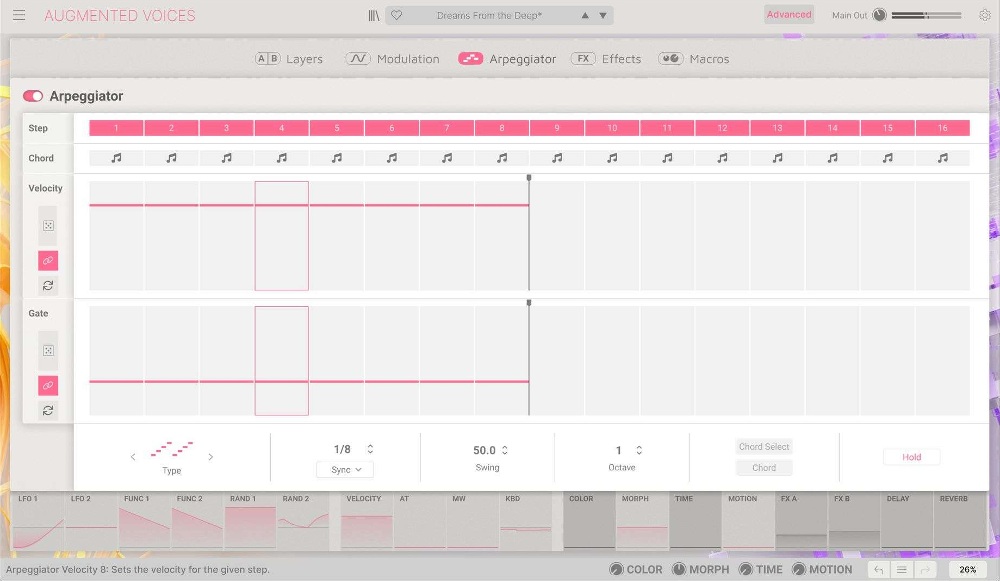1000x581 pixels.
Task: Favorite the preset using the heart icon
Action: click(x=397, y=14)
